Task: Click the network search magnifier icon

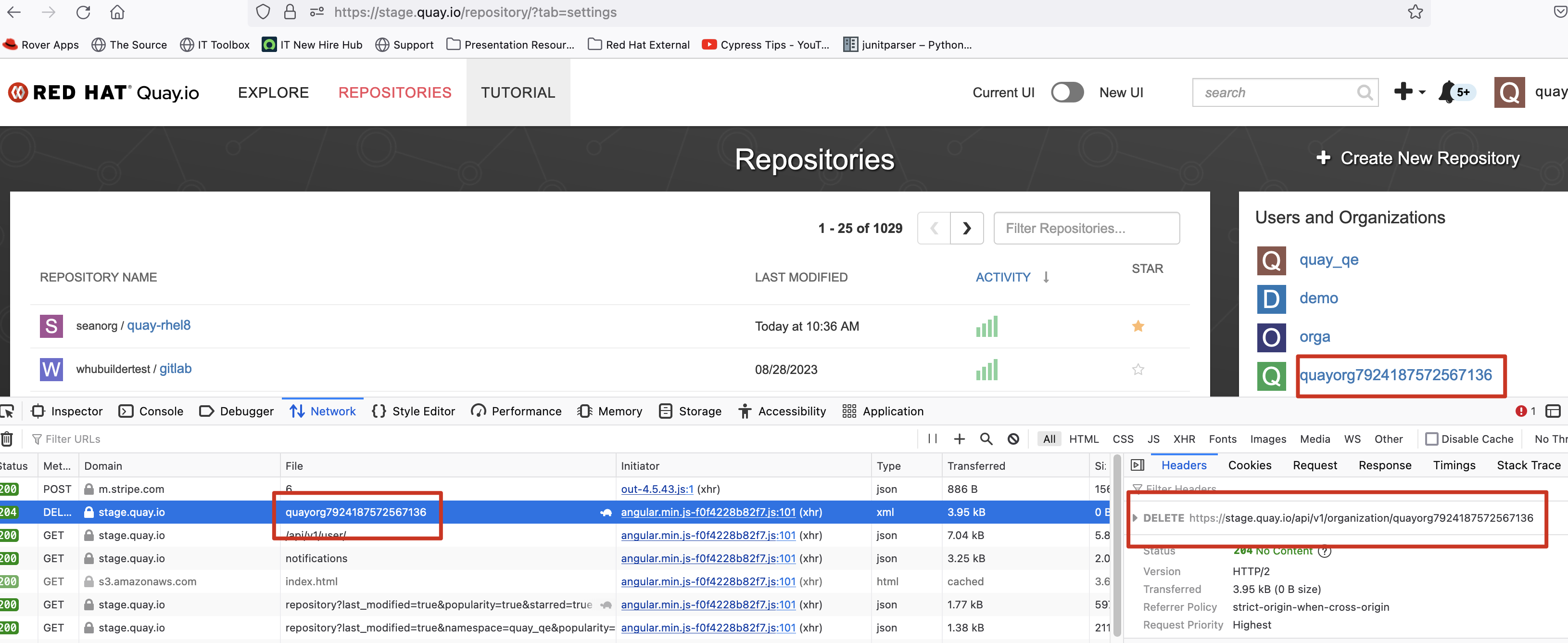Action: pos(986,438)
